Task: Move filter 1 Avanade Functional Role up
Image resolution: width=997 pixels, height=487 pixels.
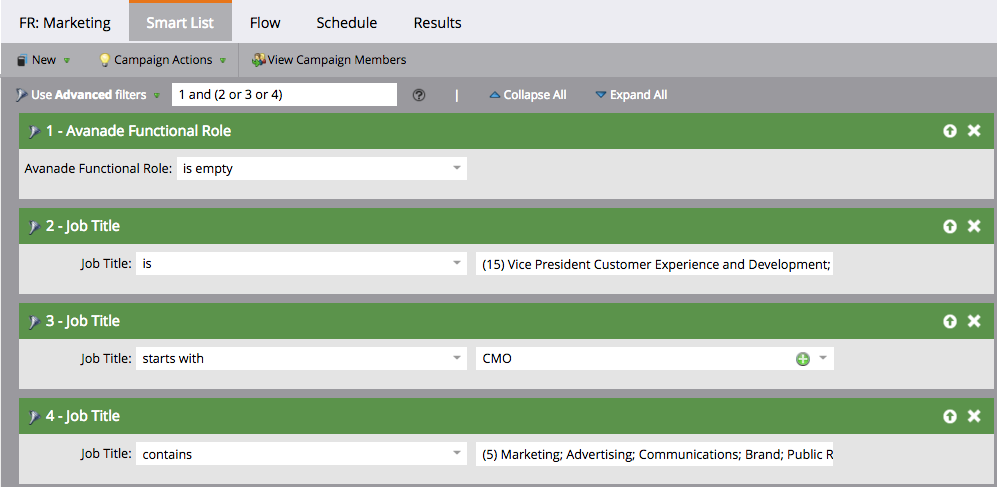Action: point(949,131)
